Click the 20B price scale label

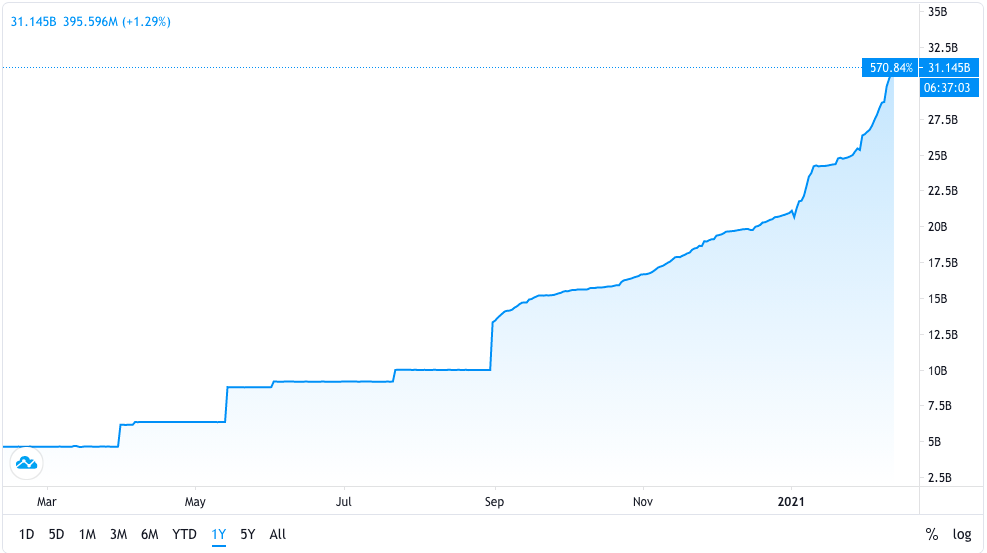[x=937, y=226]
